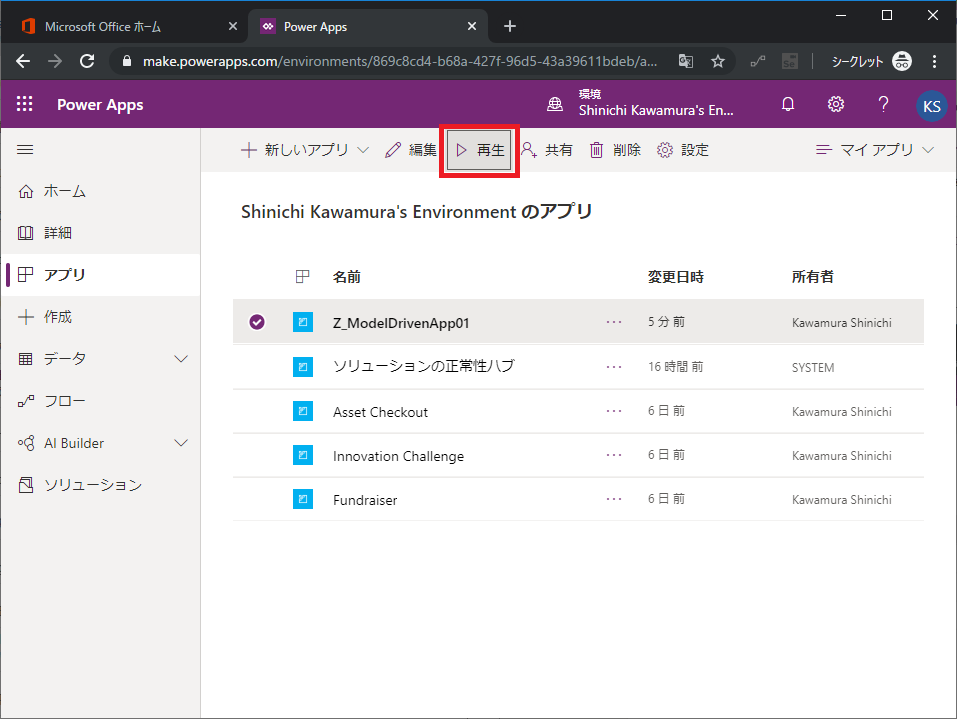The height and width of the screenshot is (719, 957).
Task: Collapse the left navigation hamburger menu
Action: tap(25, 150)
